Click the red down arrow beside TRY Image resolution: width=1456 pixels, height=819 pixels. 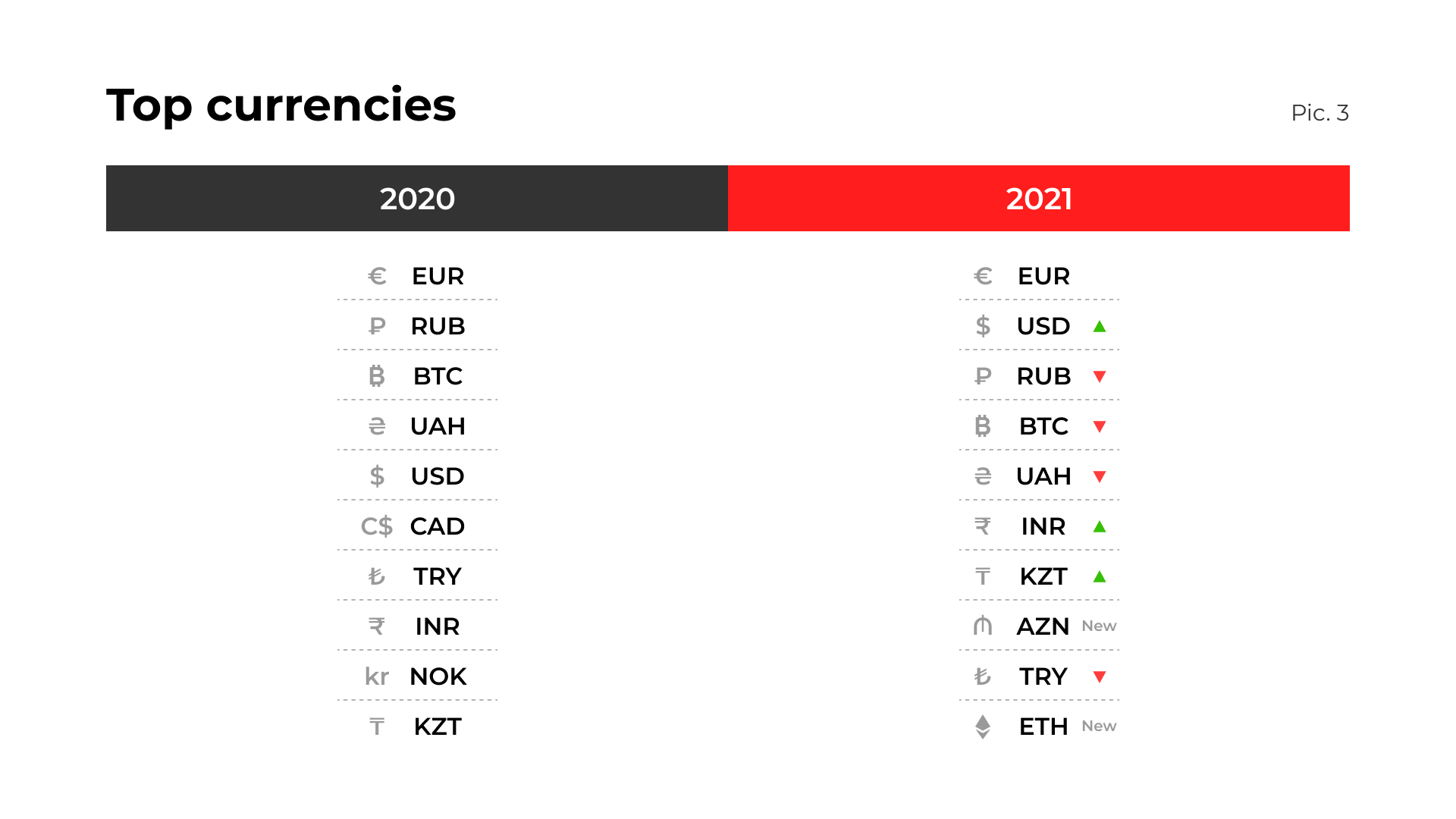(1100, 677)
